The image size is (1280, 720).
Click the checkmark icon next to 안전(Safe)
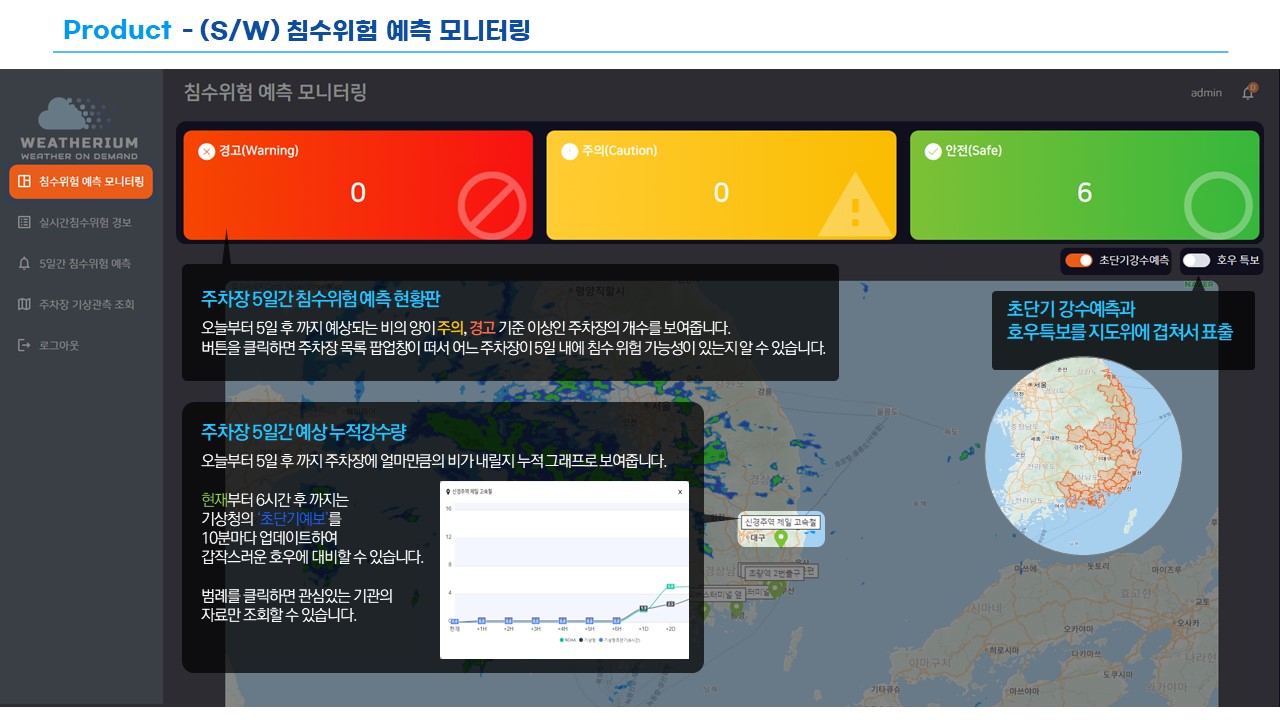pyautogui.click(x=933, y=151)
